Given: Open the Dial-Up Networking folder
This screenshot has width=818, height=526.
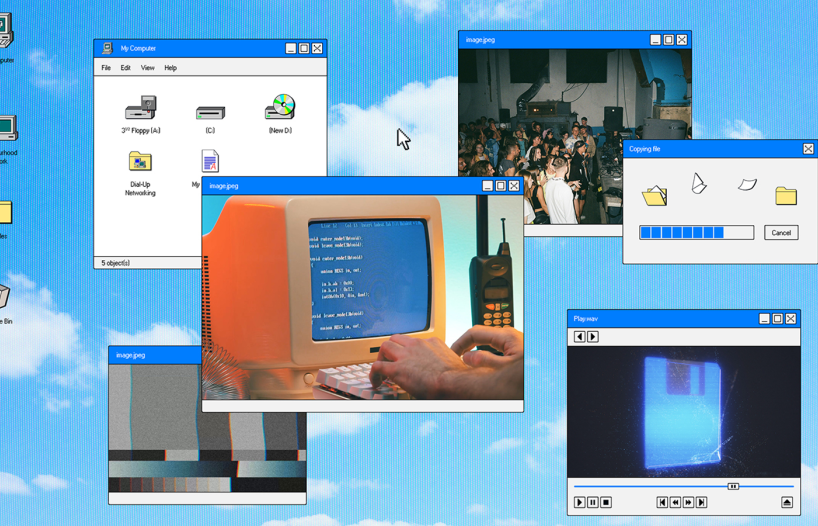Looking at the screenshot, I should click(140, 162).
